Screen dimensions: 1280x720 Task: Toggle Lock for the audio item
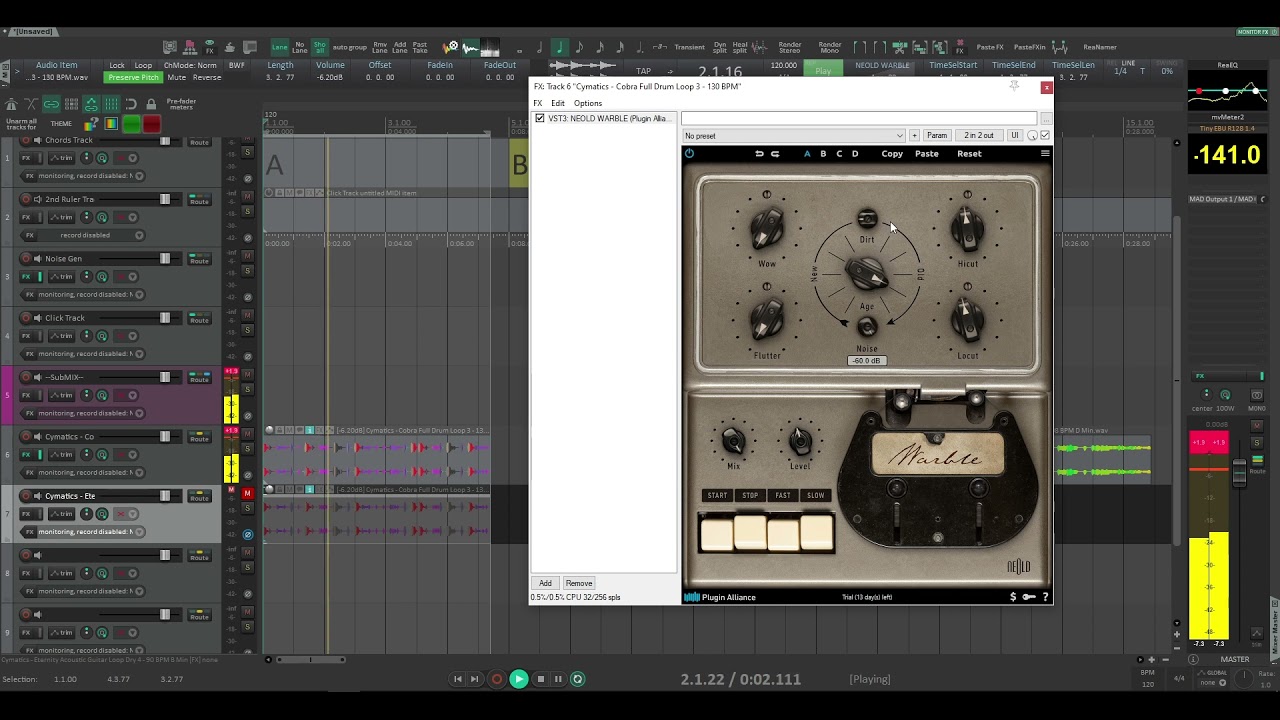(x=117, y=65)
